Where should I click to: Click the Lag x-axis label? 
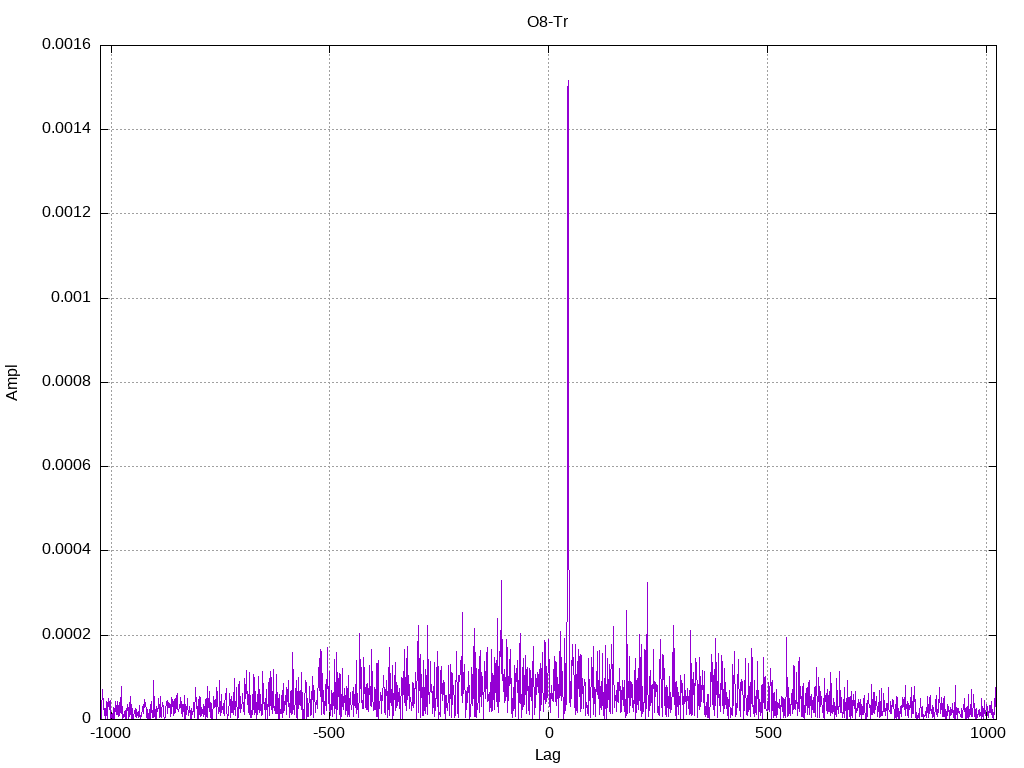(x=547, y=755)
